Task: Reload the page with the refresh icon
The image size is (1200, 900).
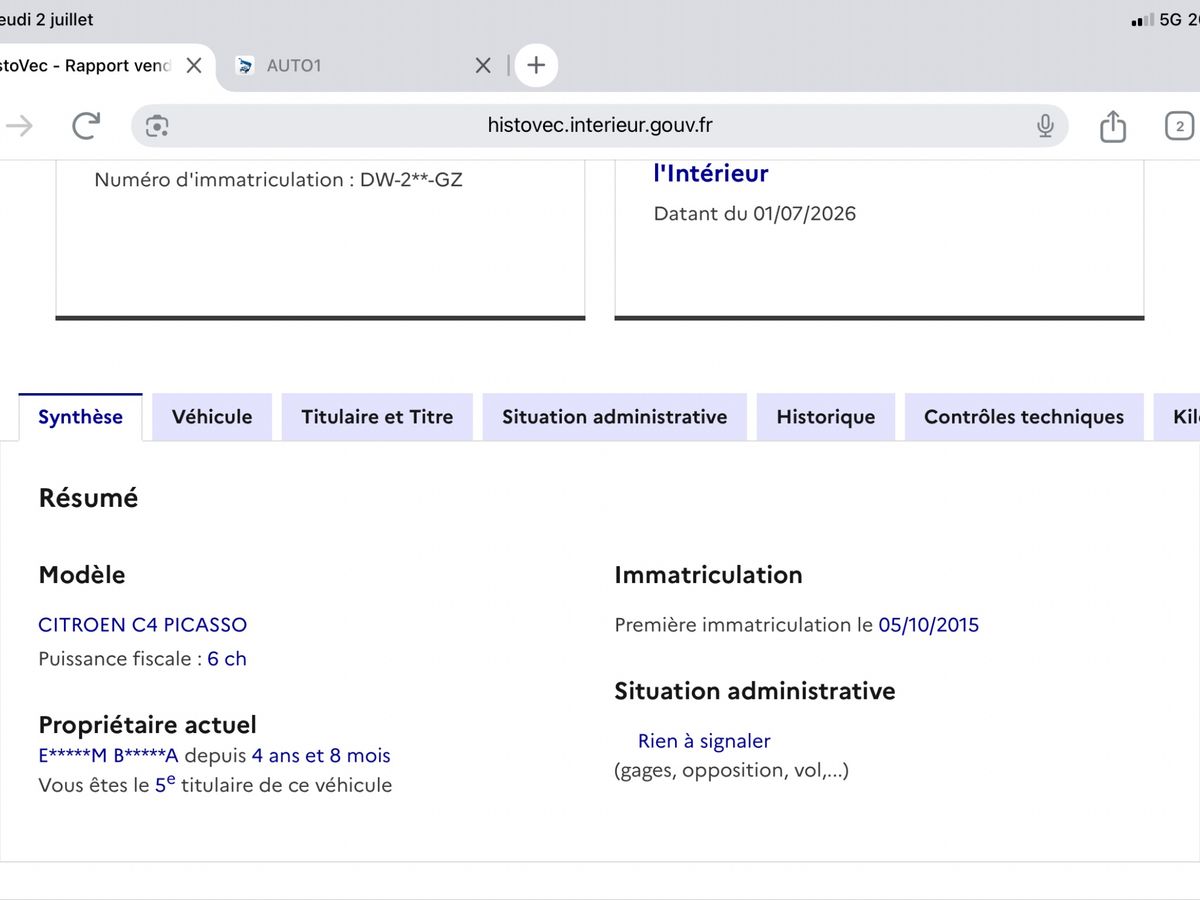Action: tap(86, 125)
